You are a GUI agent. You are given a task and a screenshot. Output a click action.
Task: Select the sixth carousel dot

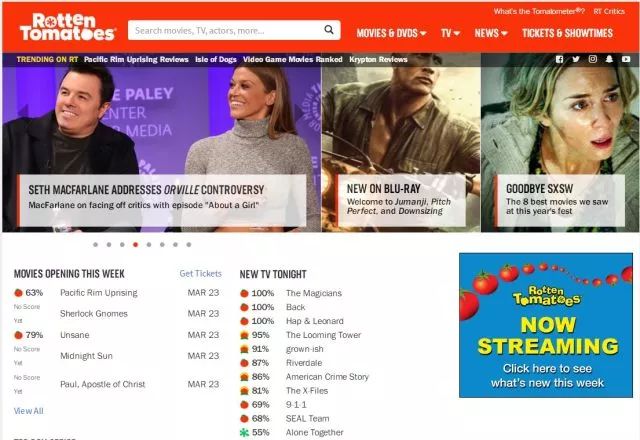162,244
